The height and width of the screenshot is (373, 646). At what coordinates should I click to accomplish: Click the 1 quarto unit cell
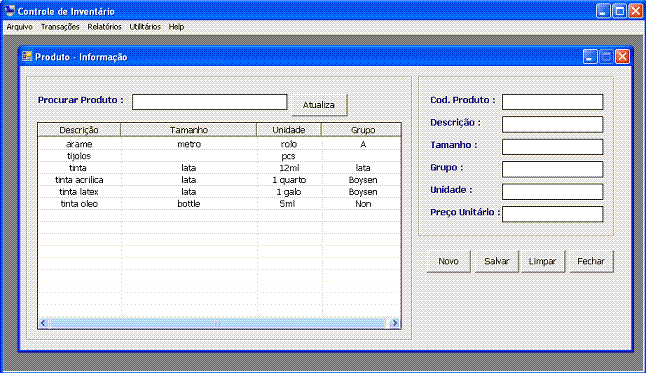tap(289, 180)
